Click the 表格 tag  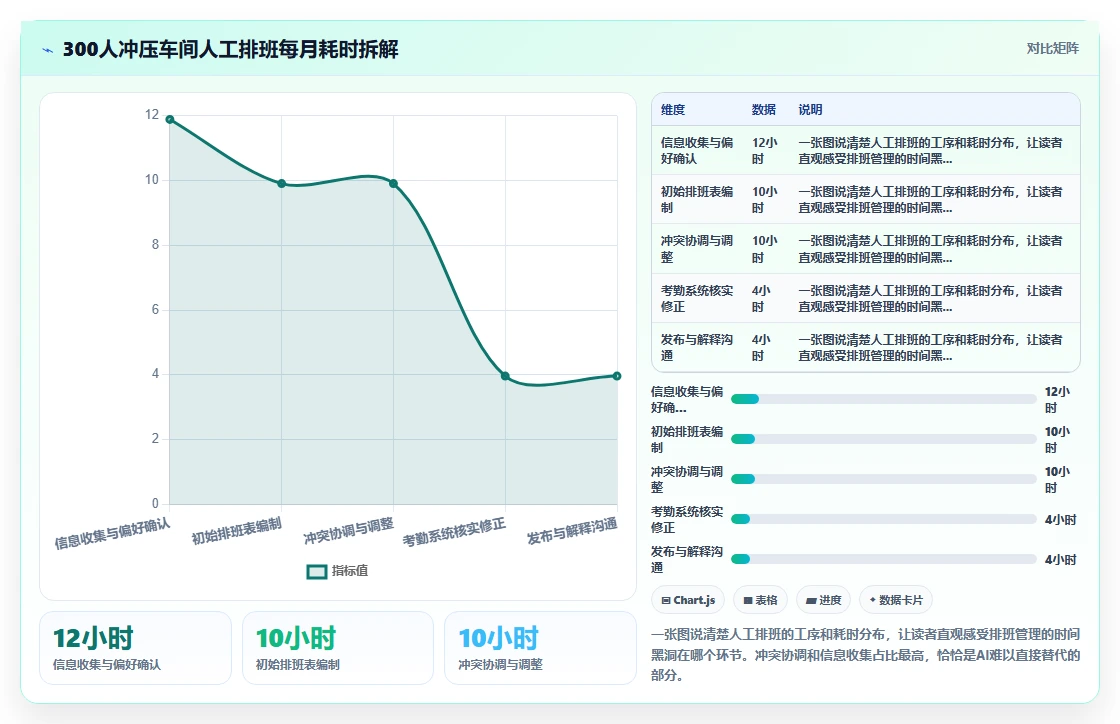[760, 600]
